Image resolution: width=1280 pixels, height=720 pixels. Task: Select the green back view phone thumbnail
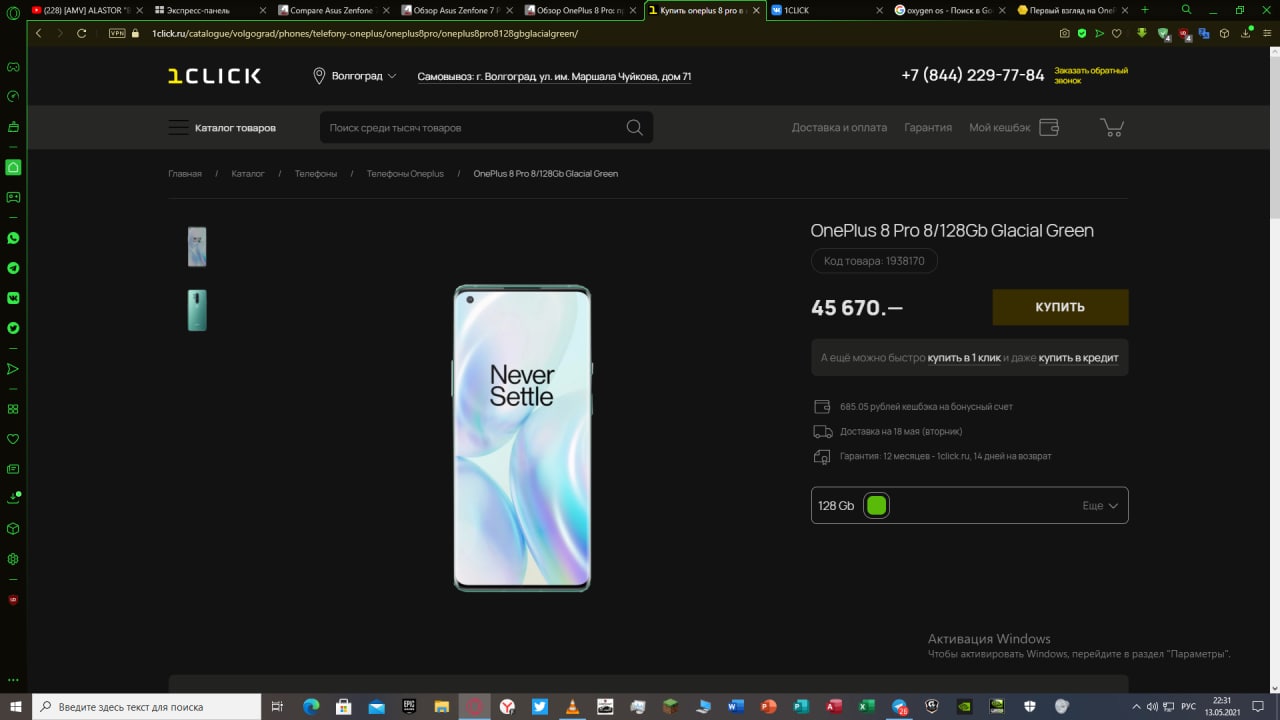click(x=197, y=310)
